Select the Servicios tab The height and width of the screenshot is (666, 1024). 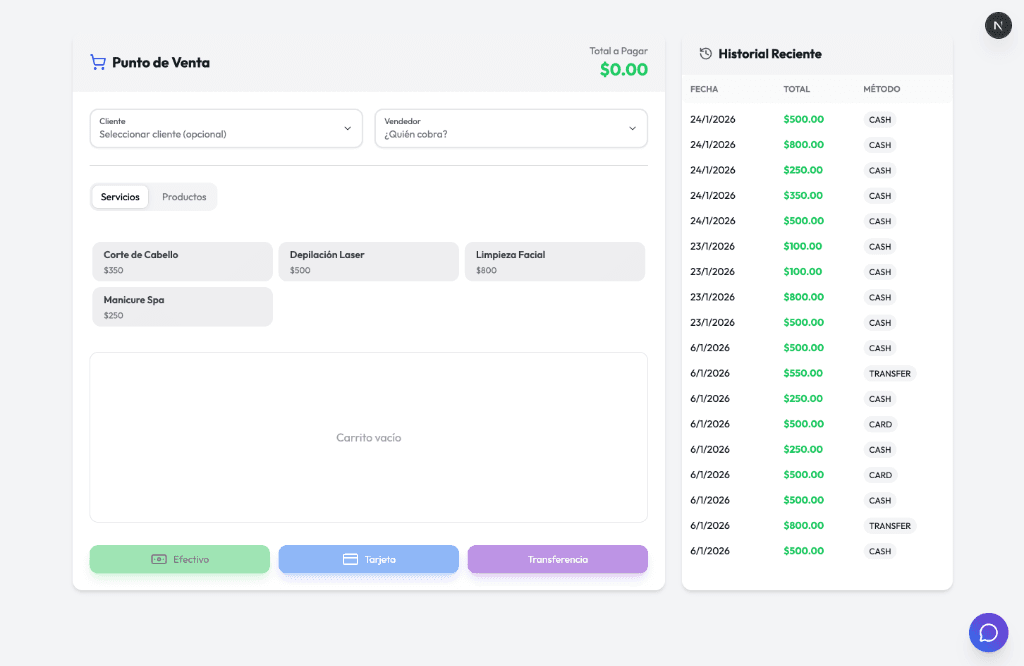click(119, 196)
